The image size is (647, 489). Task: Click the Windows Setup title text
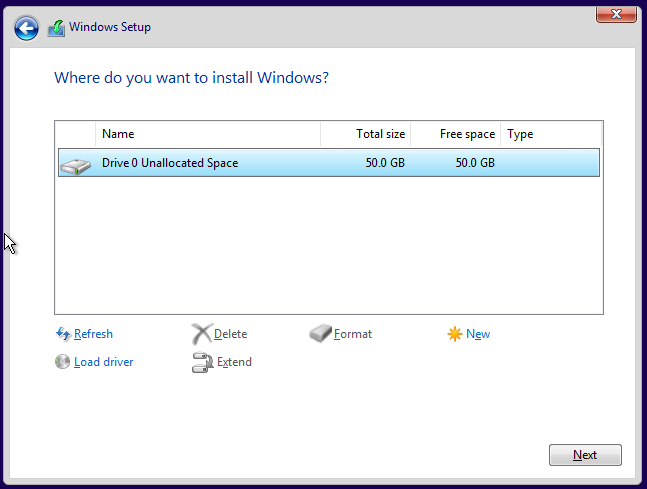(x=110, y=27)
